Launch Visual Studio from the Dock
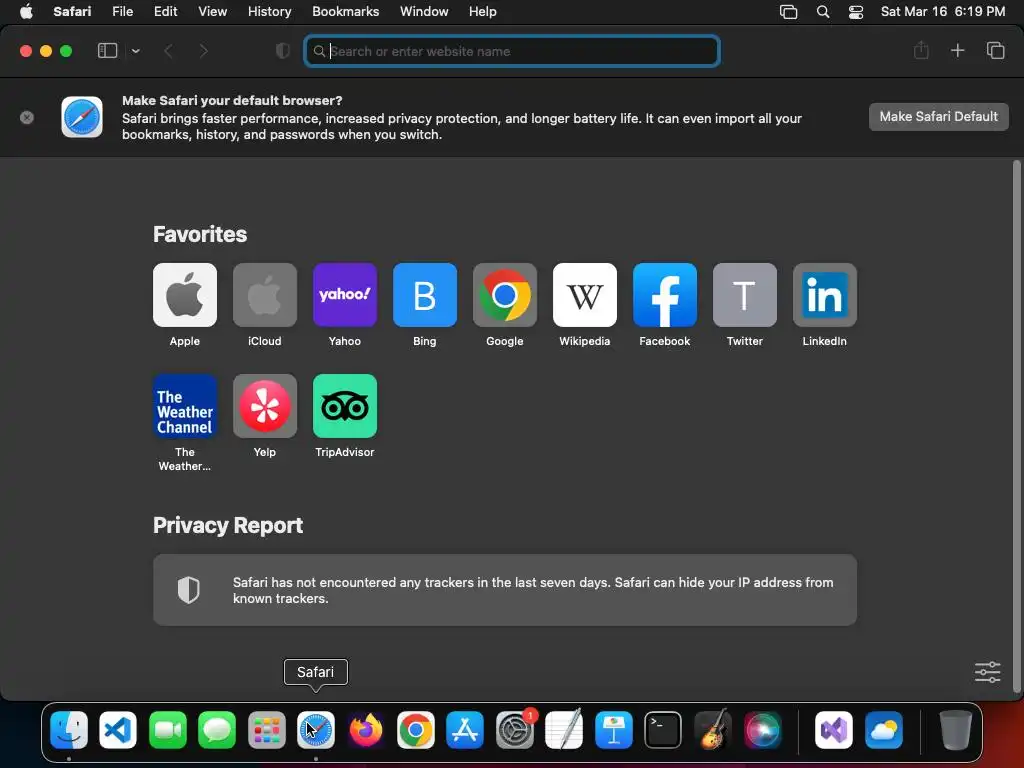 (x=834, y=729)
